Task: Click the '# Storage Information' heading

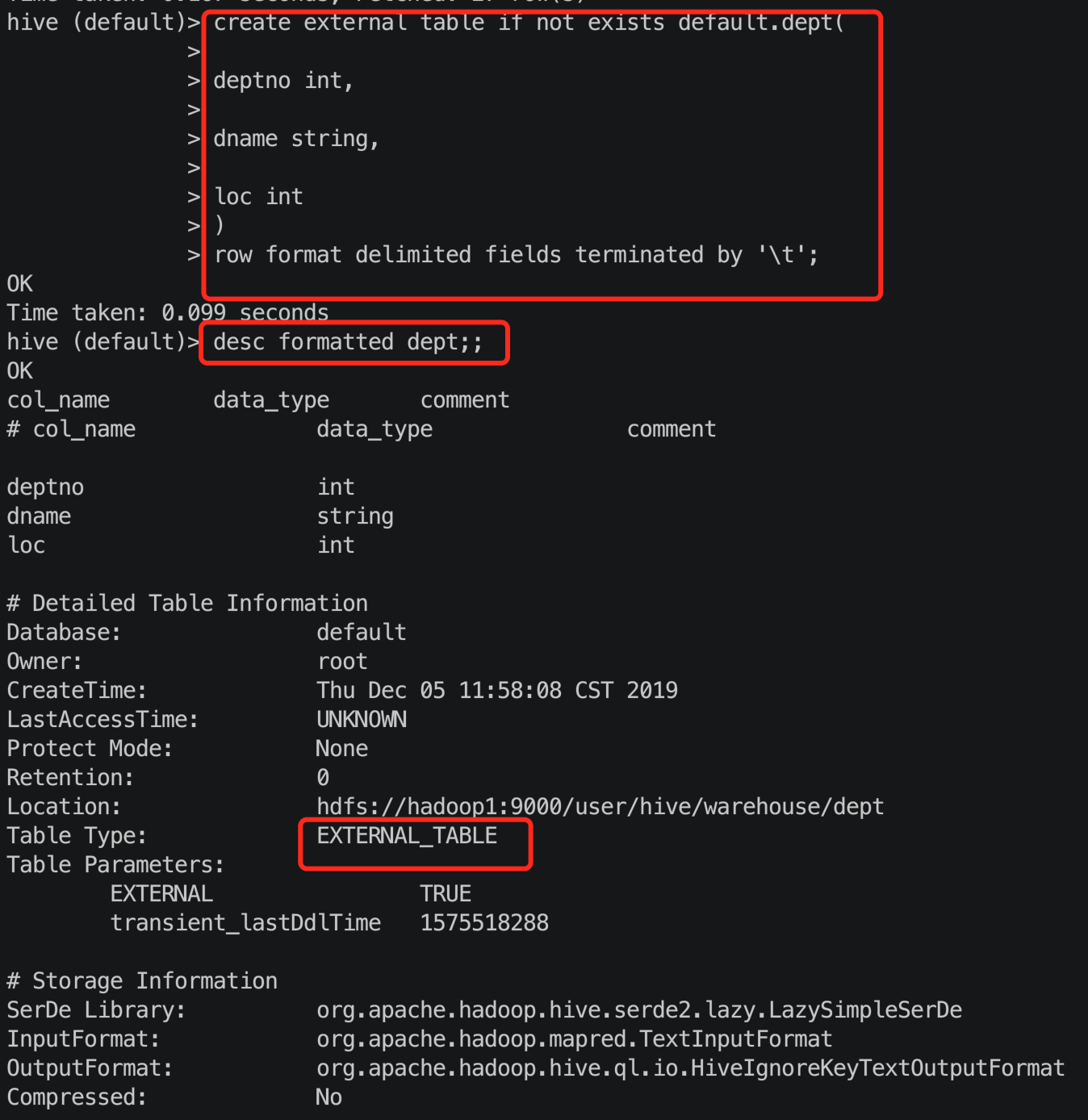Action: pos(142,981)
